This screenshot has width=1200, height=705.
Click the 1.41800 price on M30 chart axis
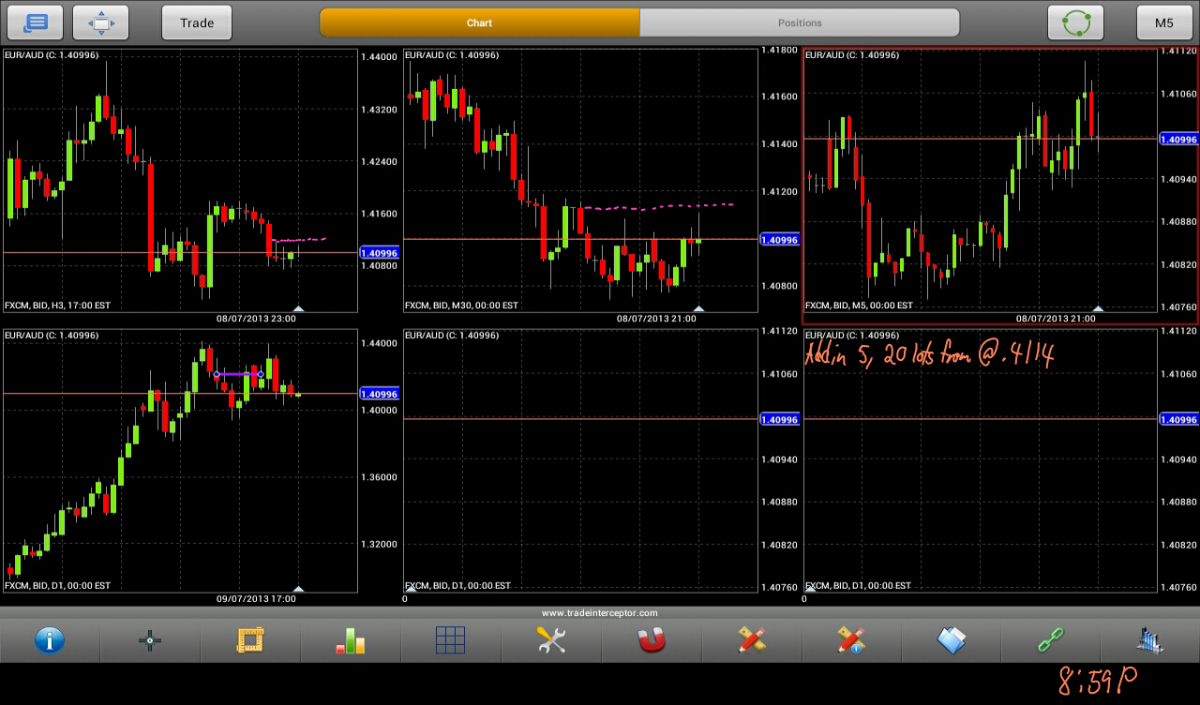point(779,49)
